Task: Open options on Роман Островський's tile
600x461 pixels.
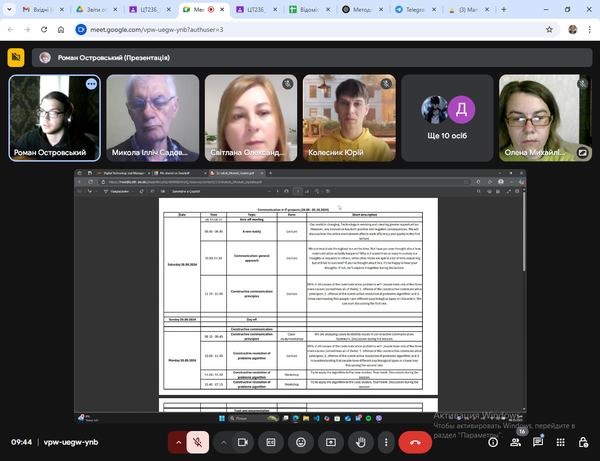Action: pyautogui.click(x=91, y=84)
